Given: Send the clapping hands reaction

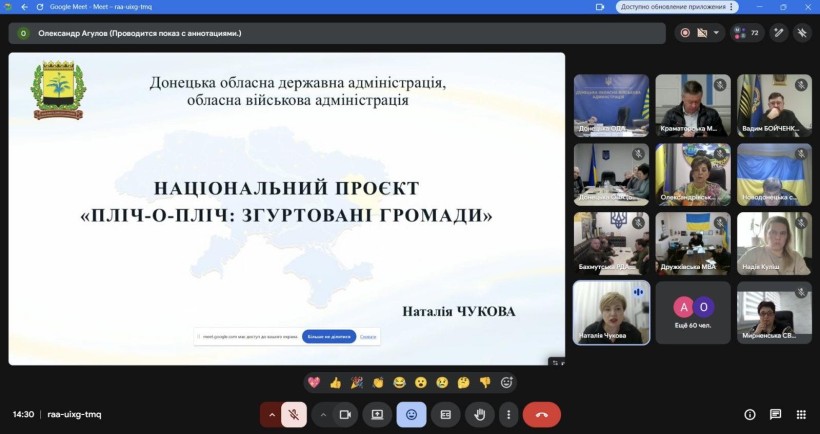Looking at the screenshot, I should [378, 383].
